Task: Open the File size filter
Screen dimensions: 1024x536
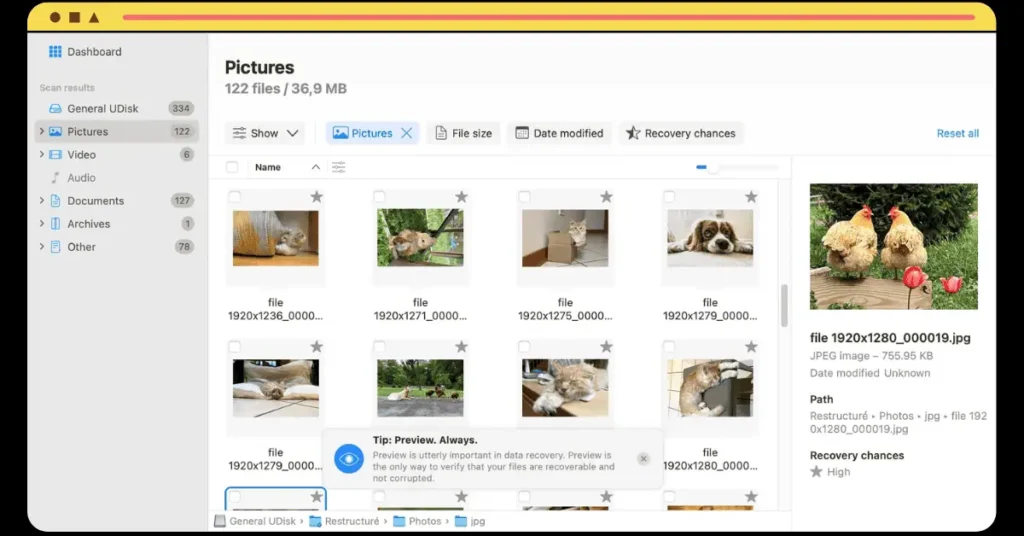Action: coord(464,133)
